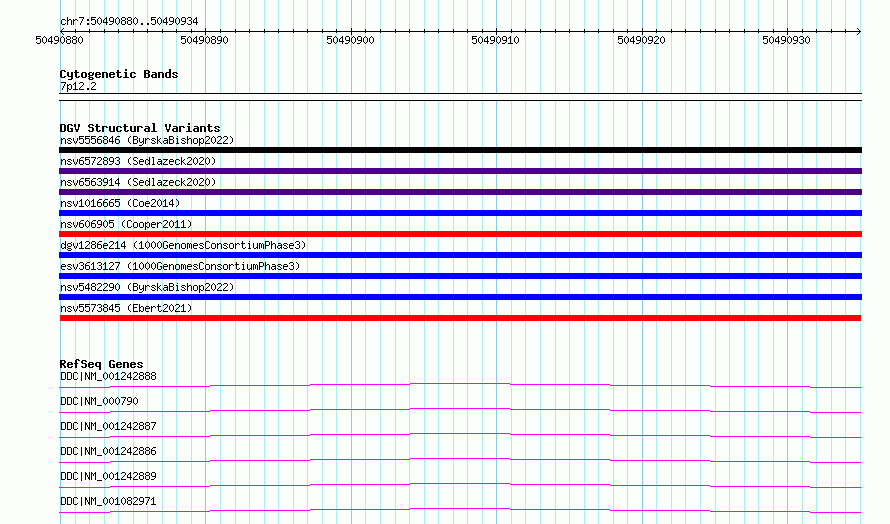Click the chr7:50490880..50490934 region label
Image resolution: width=890 pixels, height=524 pixels.
pos(129,21)
